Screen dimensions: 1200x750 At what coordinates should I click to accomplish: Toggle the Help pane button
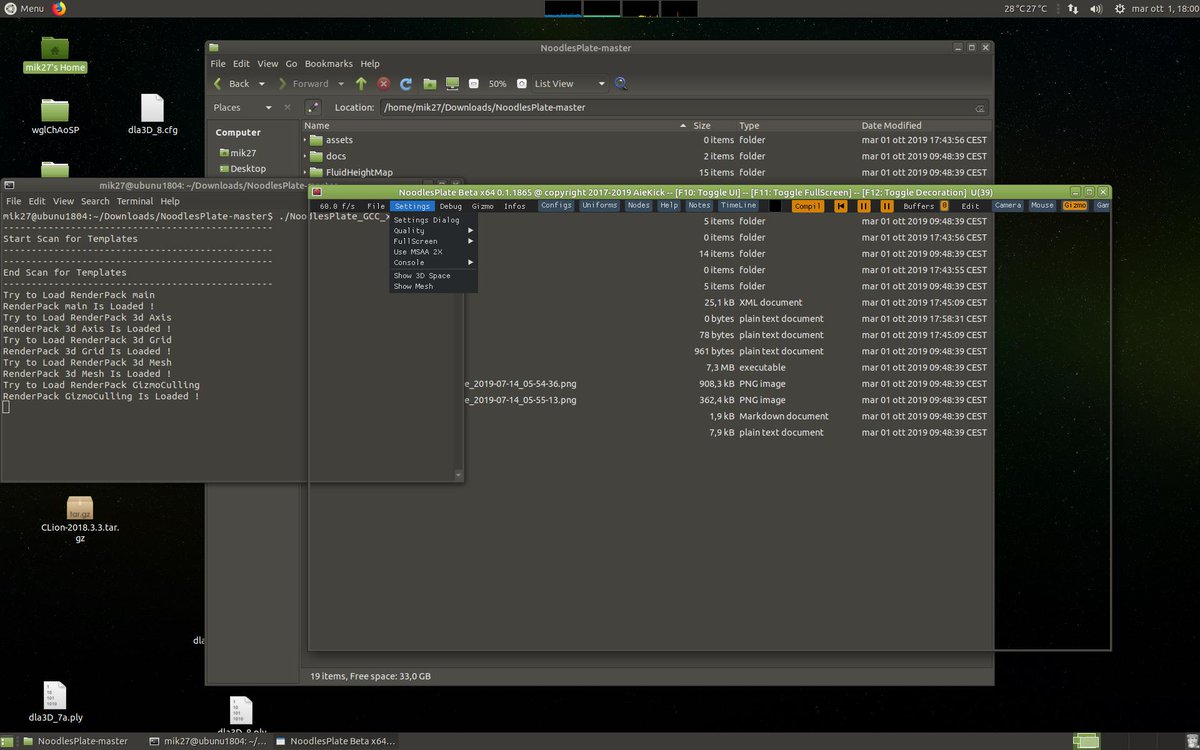[669, 206]
